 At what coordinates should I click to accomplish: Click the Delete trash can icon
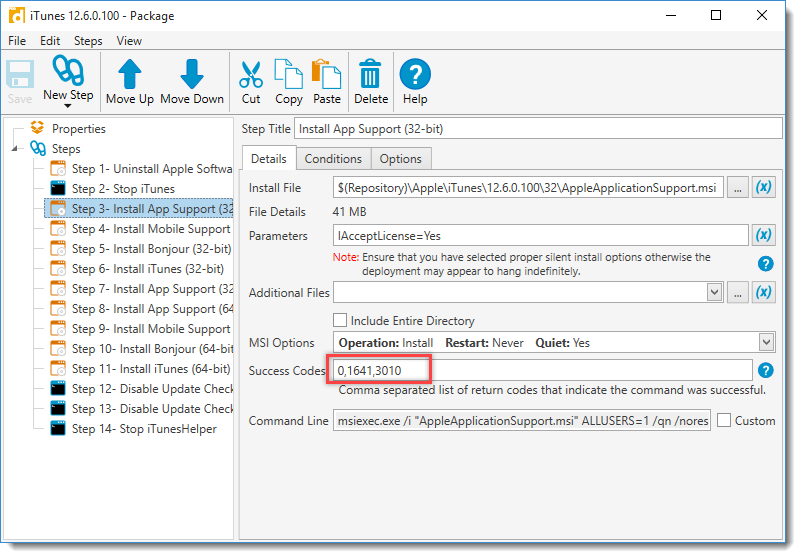[371, 74]
